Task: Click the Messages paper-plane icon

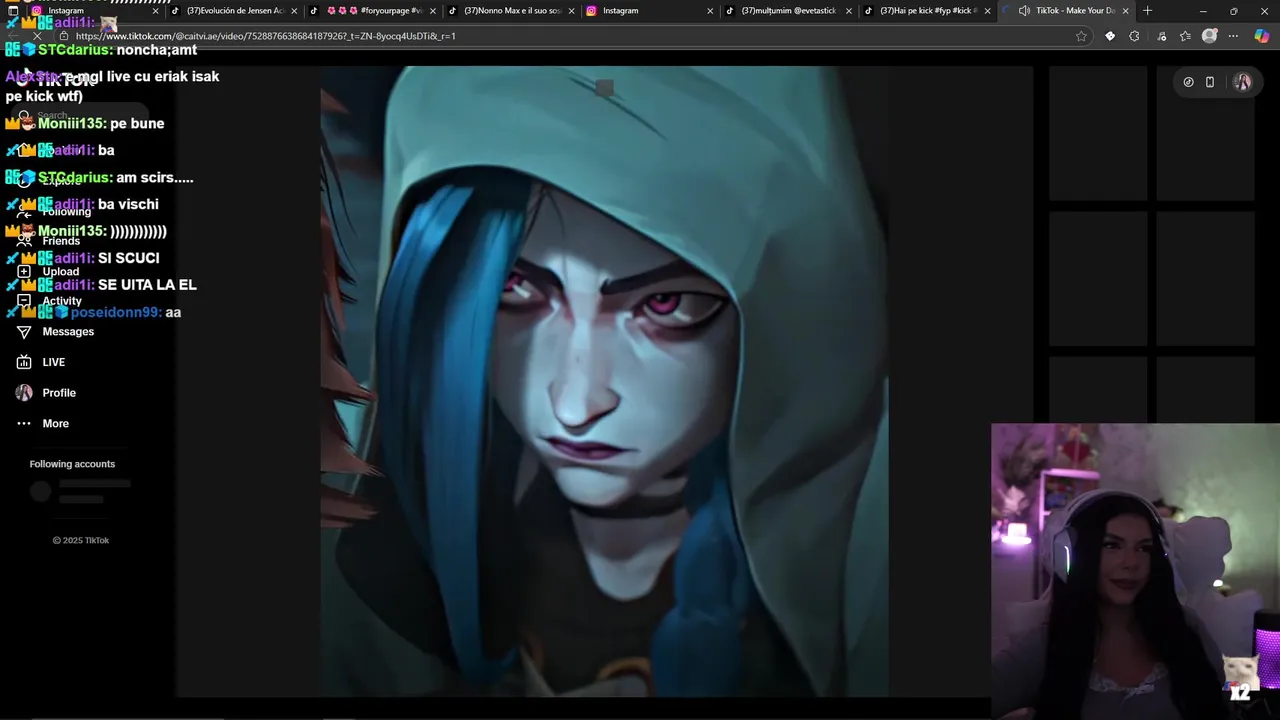Action: pos(24,332)
